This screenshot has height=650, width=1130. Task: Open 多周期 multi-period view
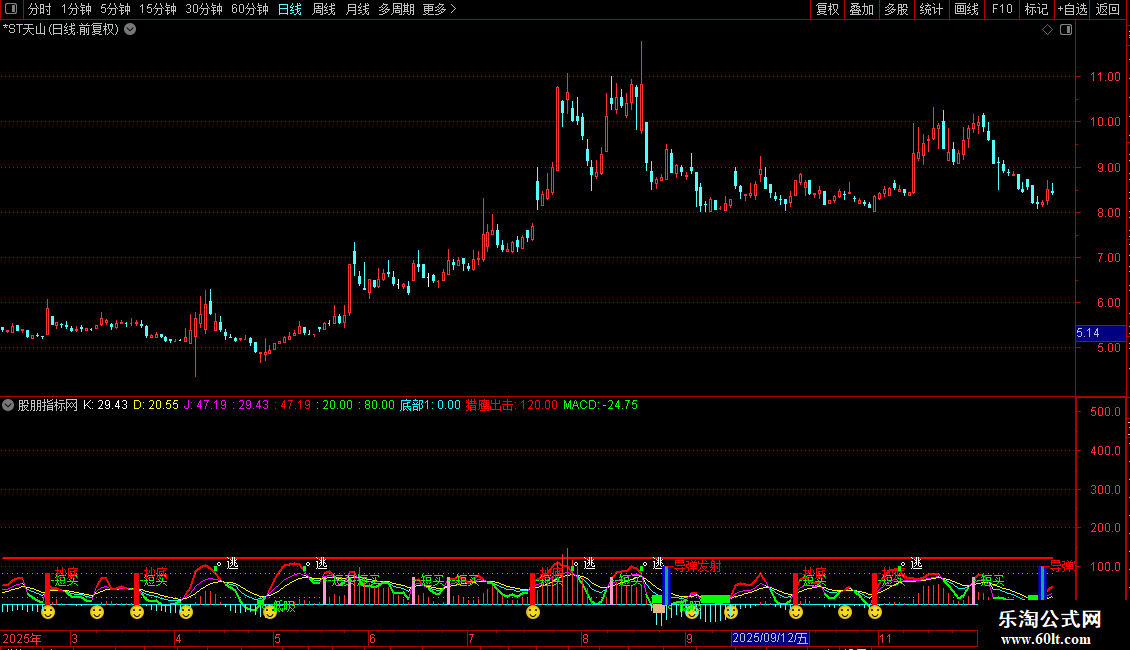tap(396, 9)
